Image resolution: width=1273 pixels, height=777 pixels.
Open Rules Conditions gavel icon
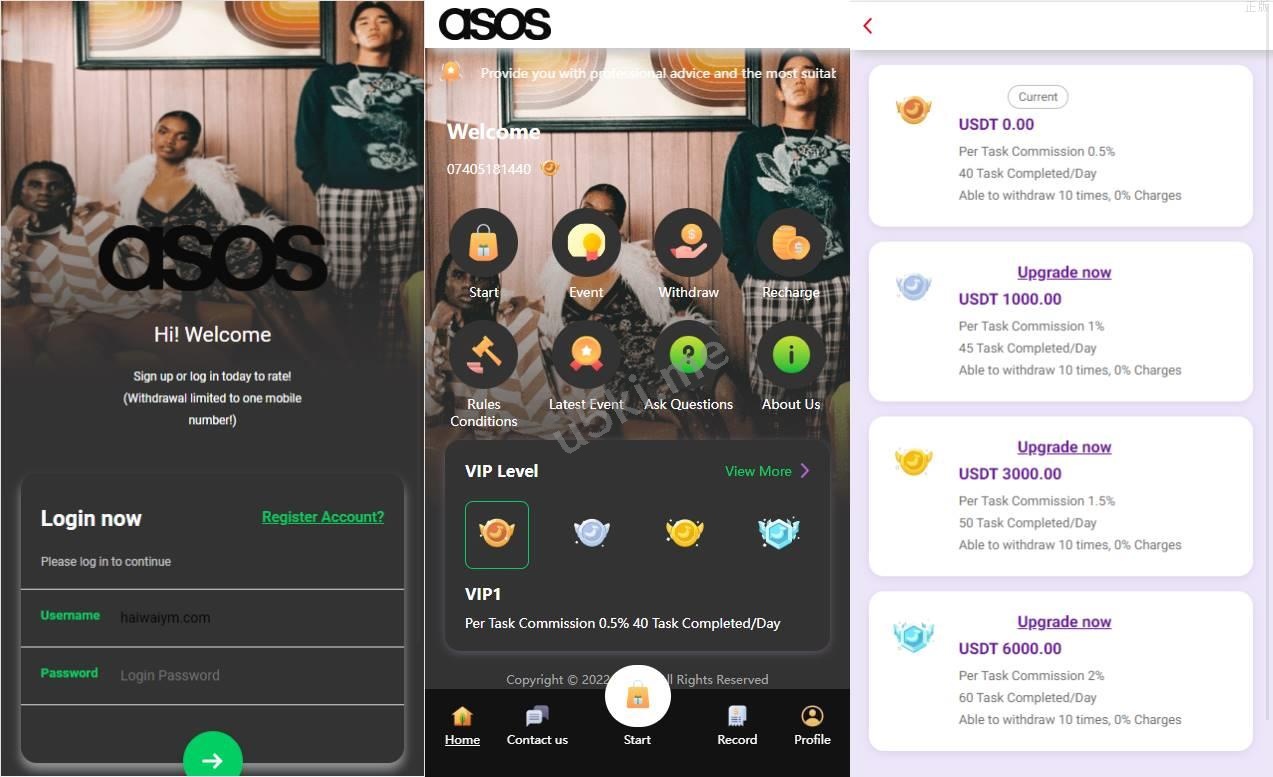click(483, 355)
